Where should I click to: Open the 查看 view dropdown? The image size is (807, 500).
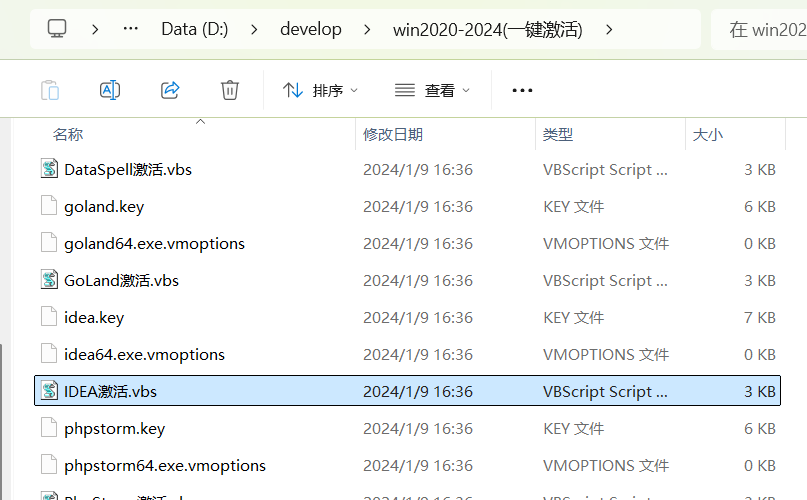(x=432, y=90)
